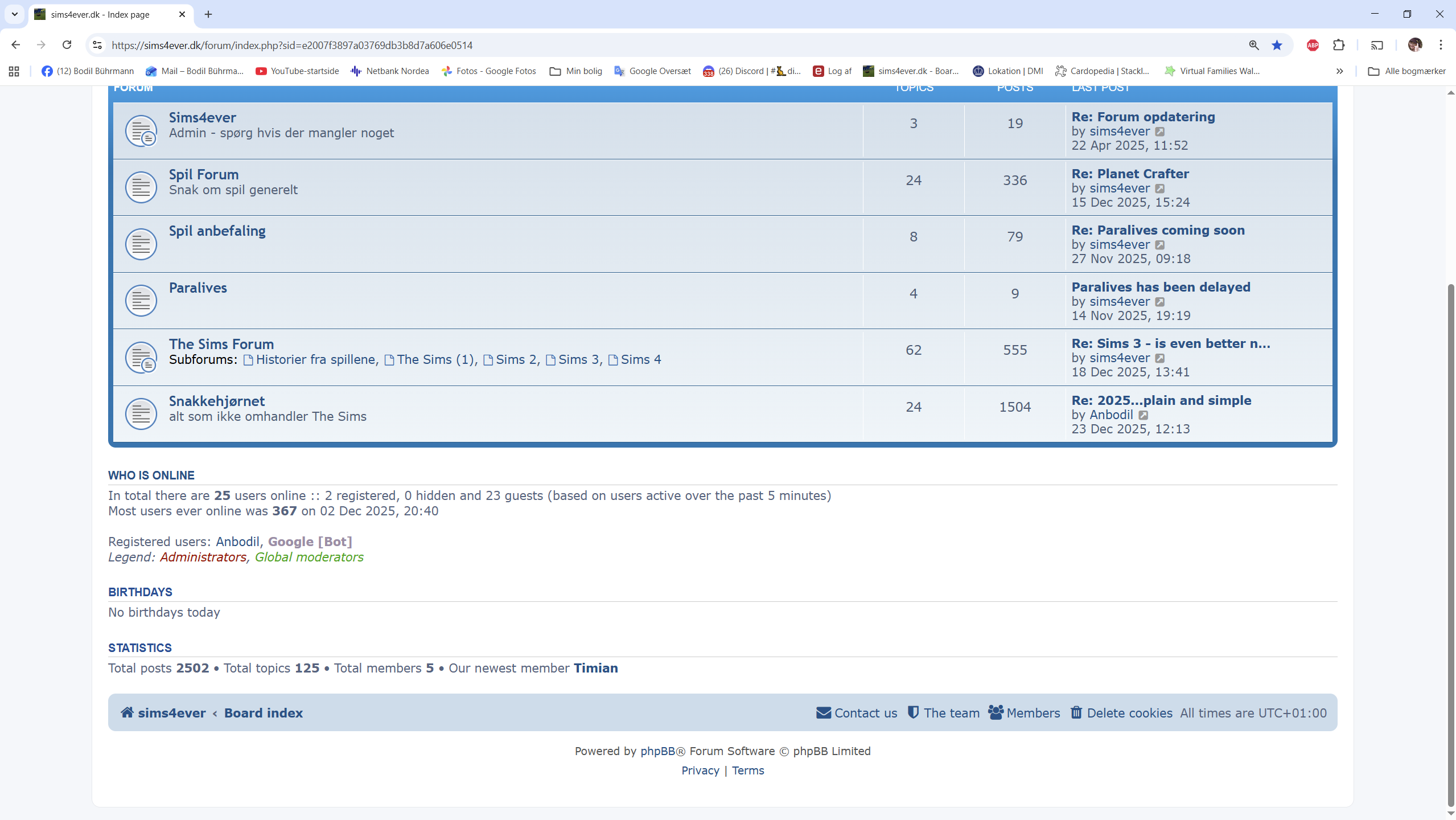Open the Min bolig bookmark folder

click(x=575, y=71)
